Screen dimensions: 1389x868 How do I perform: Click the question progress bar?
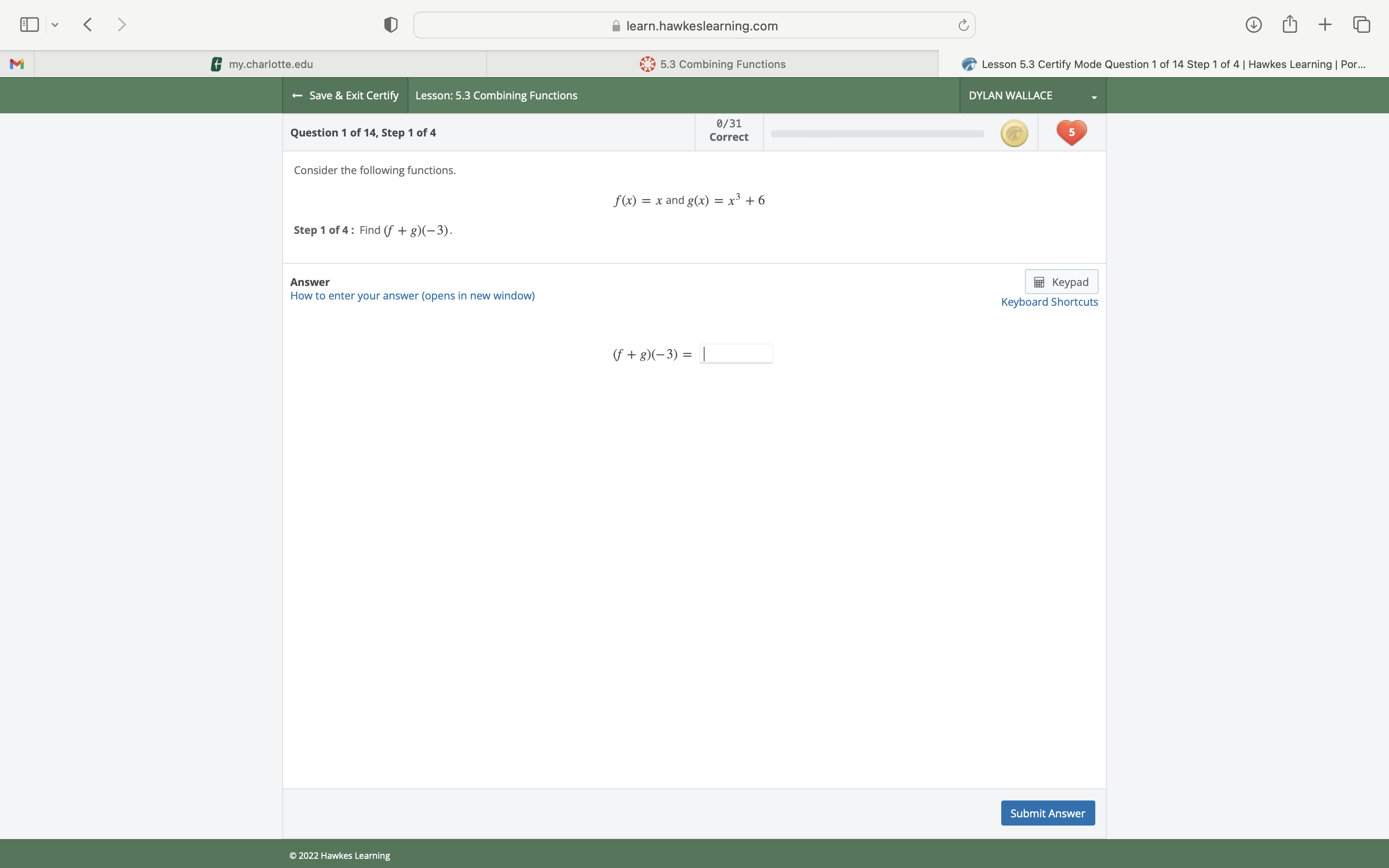pyautogui.click(x=877, y=134)
